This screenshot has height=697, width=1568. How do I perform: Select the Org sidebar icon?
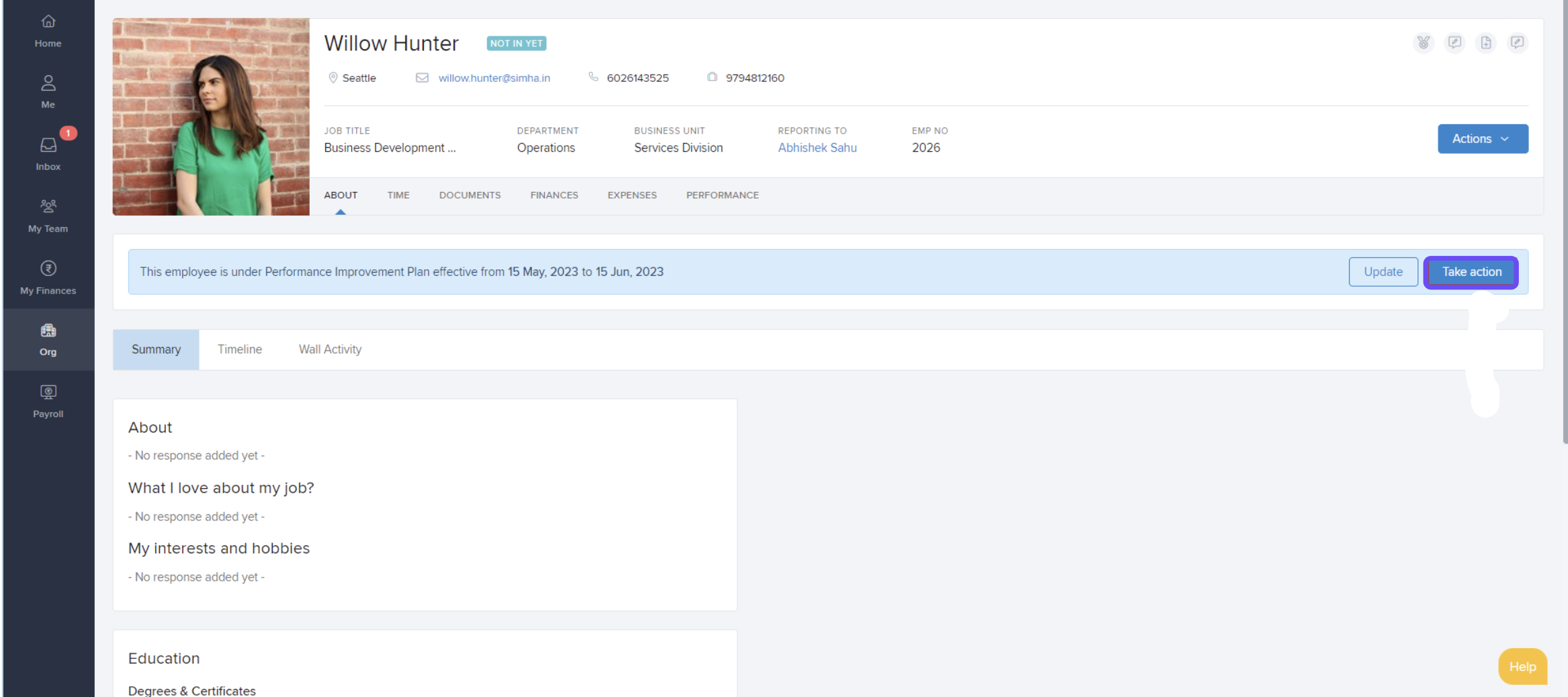(48, 339)
